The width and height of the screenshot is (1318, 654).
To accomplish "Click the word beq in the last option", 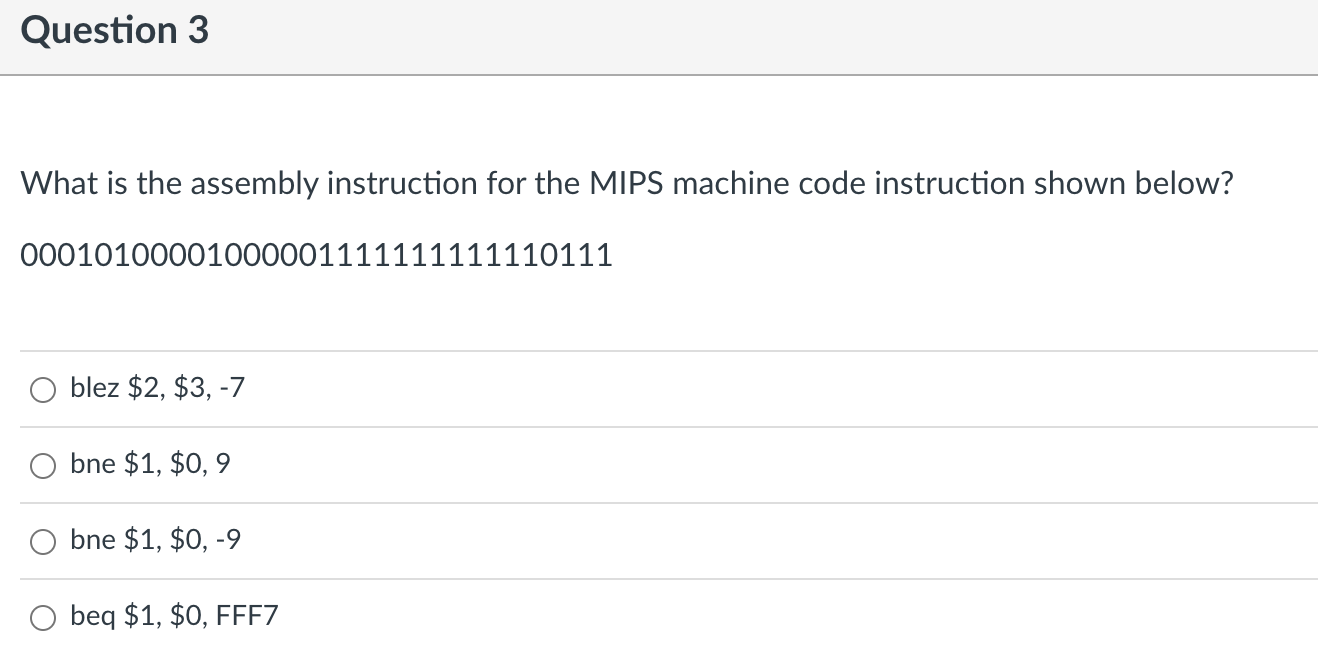I will 93,617.
